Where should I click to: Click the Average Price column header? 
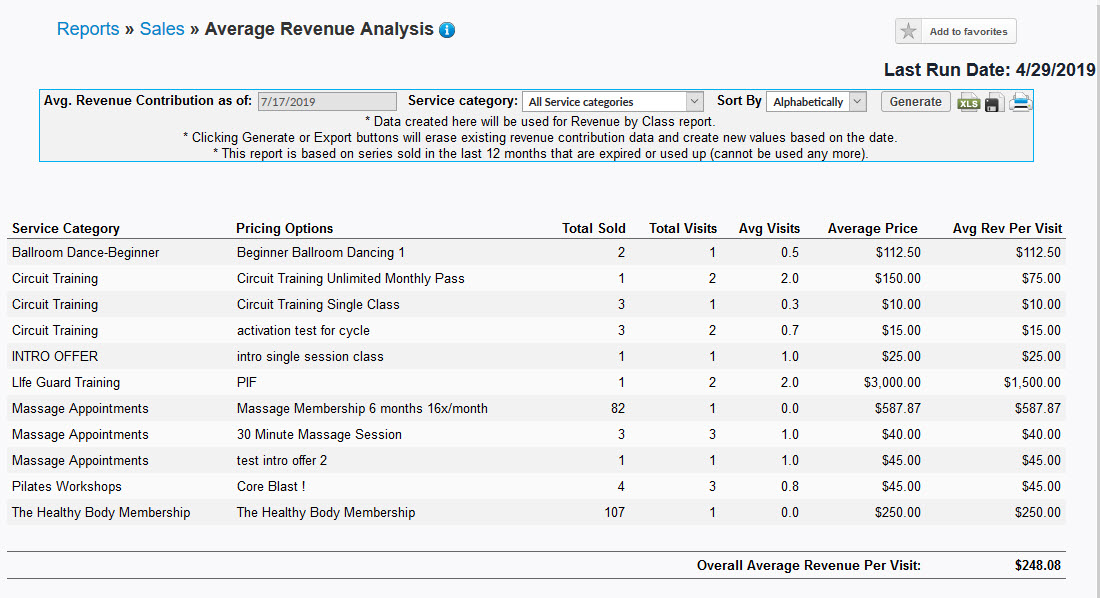pos(874,228)
